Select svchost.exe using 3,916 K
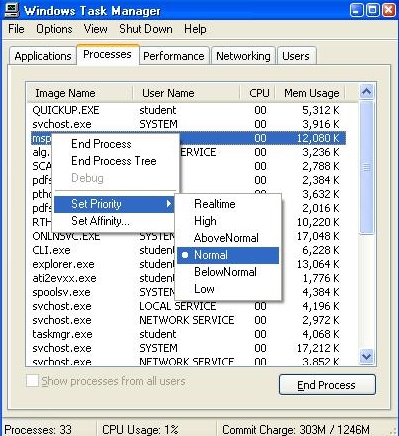The width and height of the screenshot is (399, 436). (189, 124)
